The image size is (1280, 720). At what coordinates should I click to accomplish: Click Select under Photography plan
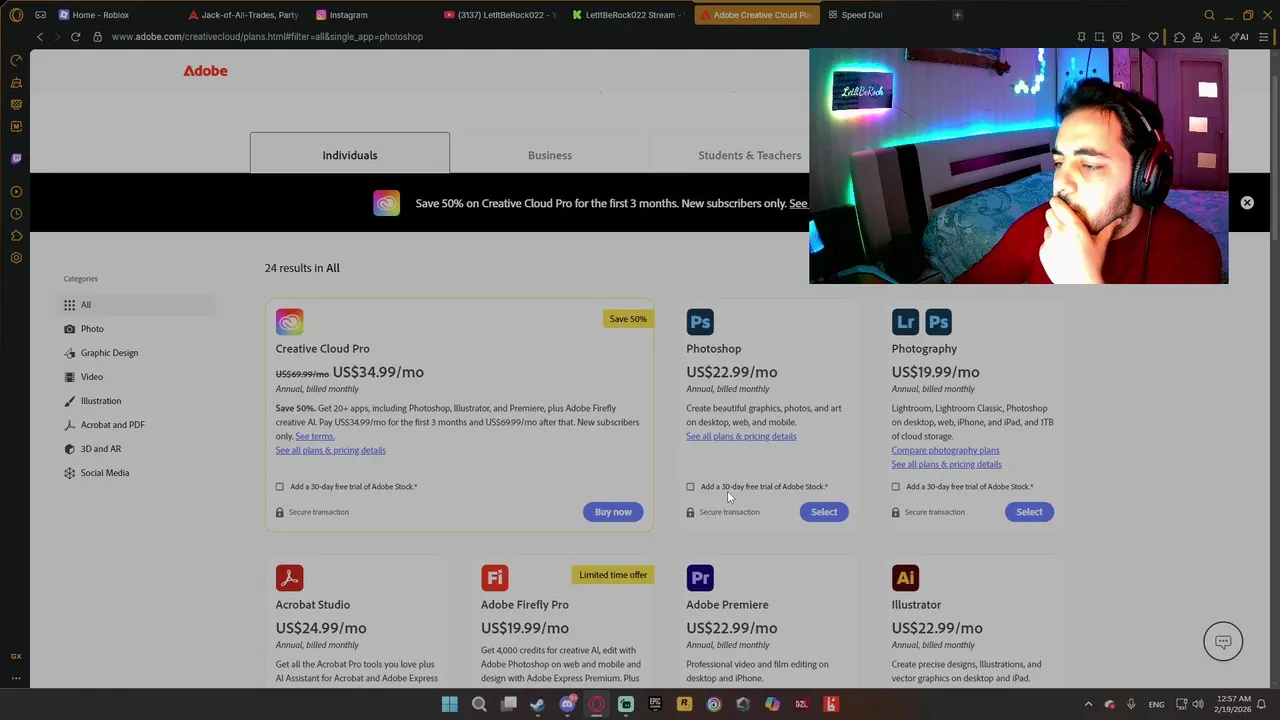[1029, 512]
